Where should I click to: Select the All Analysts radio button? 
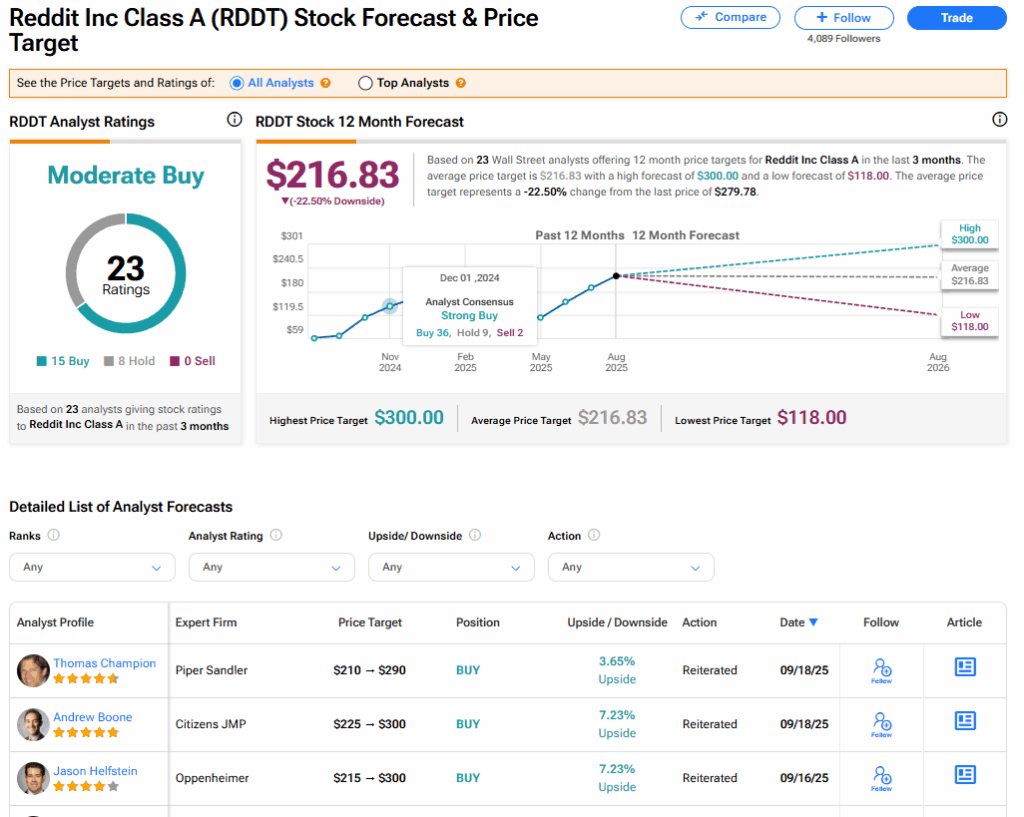point(237,84)
